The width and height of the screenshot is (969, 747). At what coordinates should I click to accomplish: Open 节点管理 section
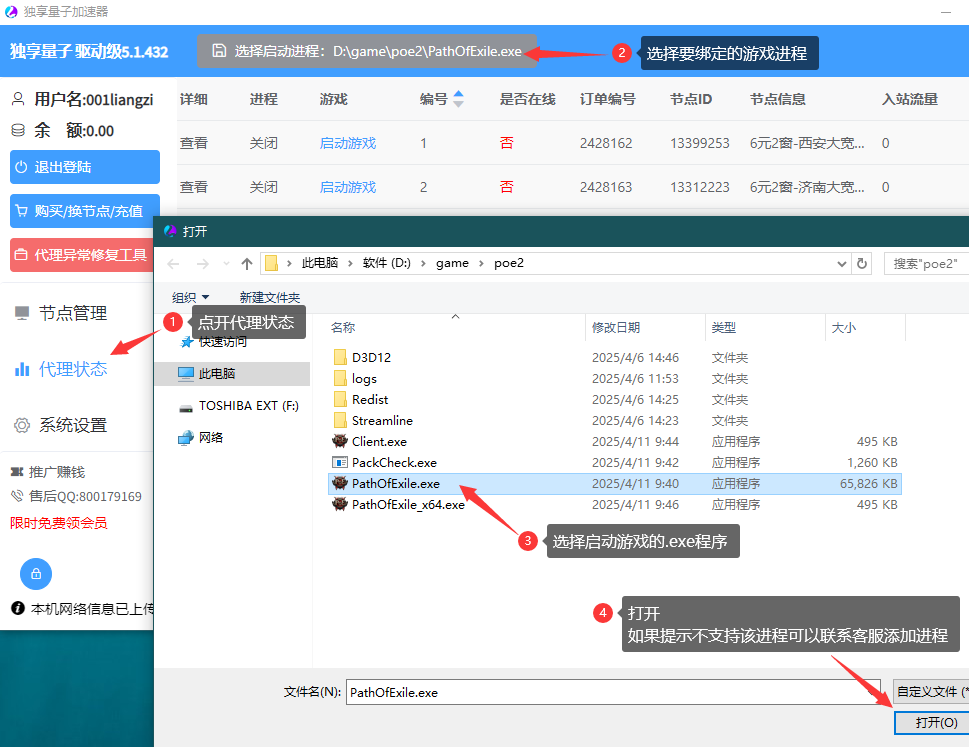[61, 313]
